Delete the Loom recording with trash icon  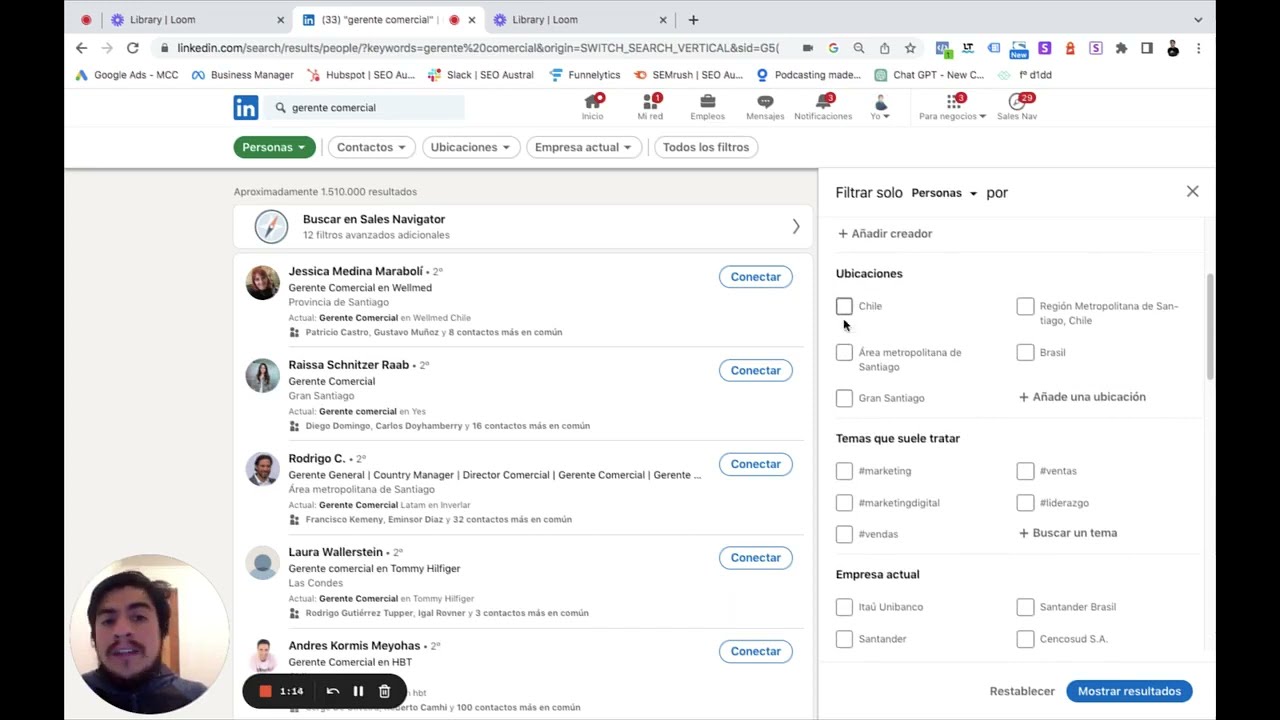coord(384,691)
